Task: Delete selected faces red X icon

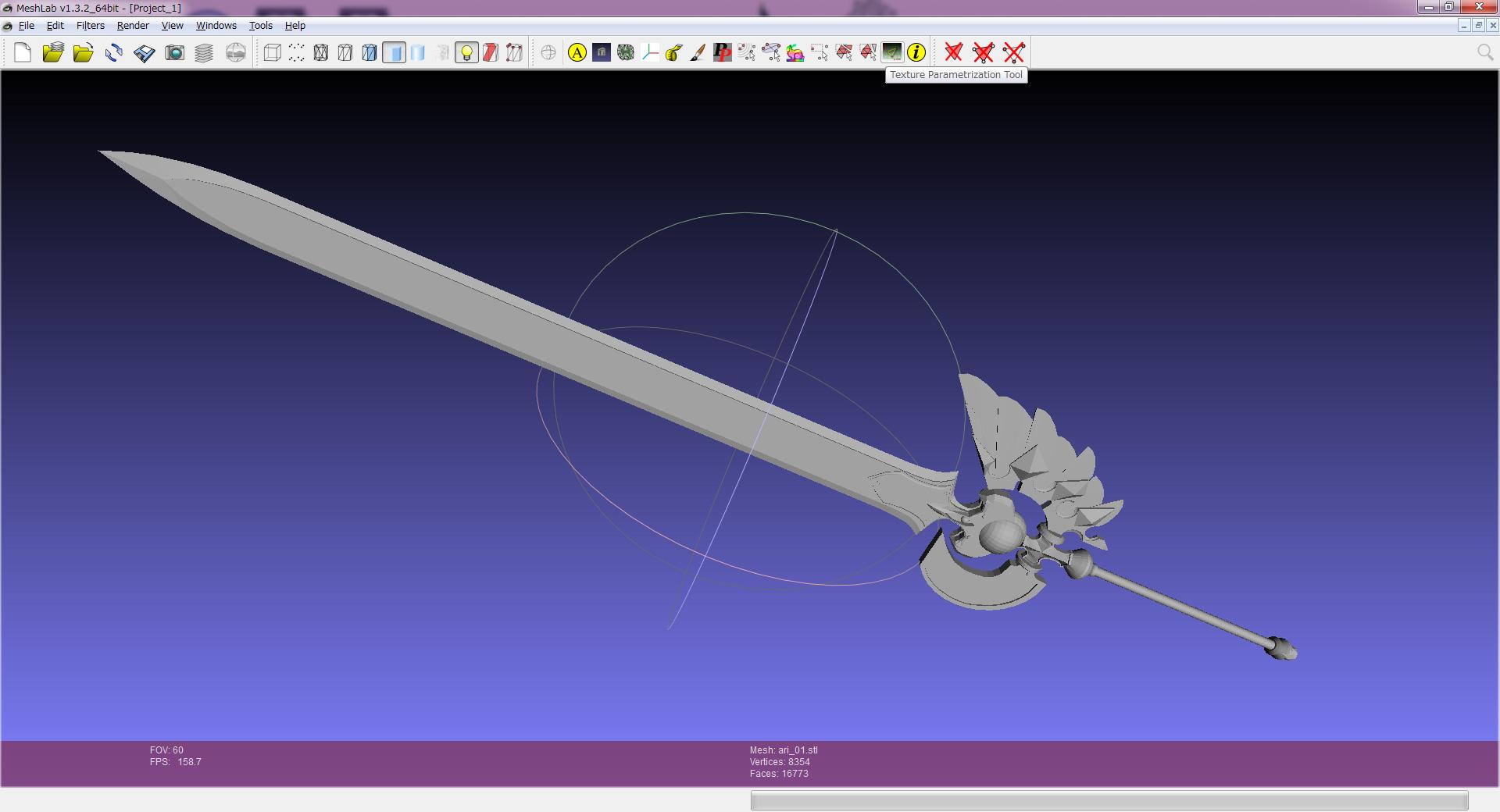Action: tap(953, 52)
